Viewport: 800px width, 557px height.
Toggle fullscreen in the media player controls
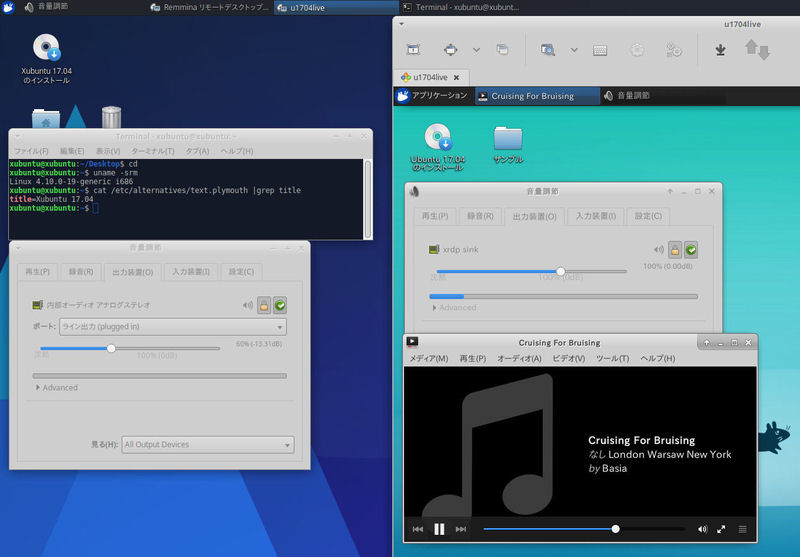[x=721, y=529]
